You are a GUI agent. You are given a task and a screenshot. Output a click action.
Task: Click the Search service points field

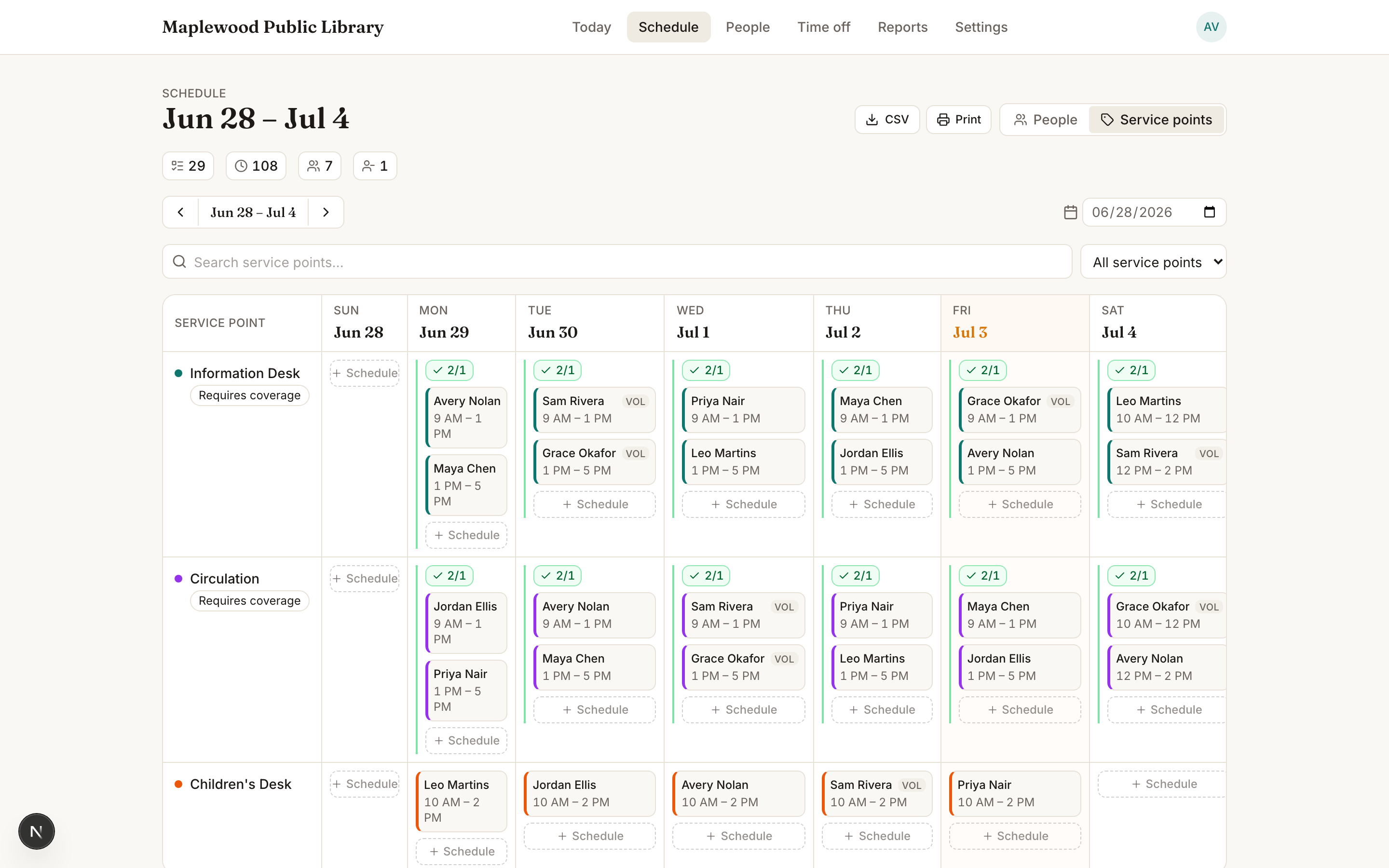(x=617, y=262)
